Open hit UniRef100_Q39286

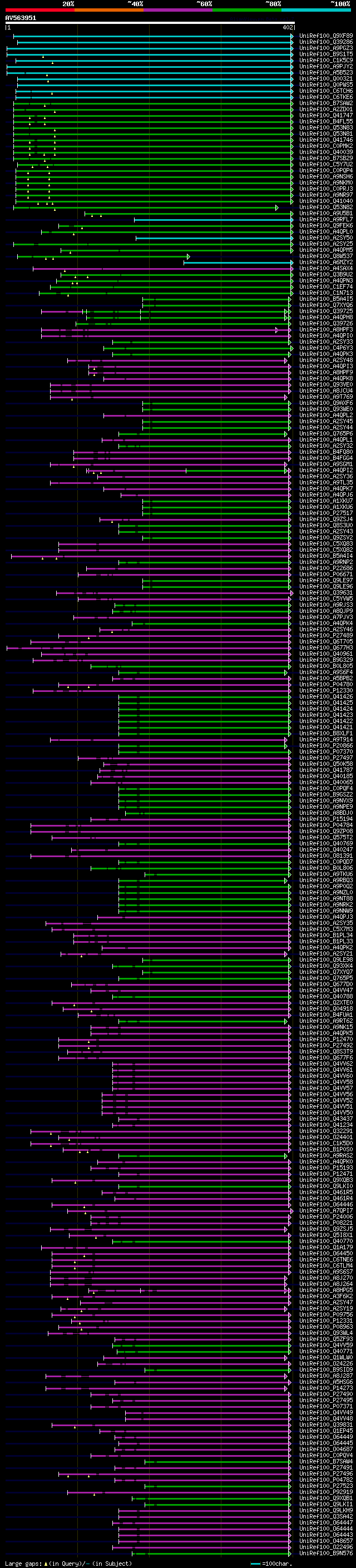click(x=325, y=42)
